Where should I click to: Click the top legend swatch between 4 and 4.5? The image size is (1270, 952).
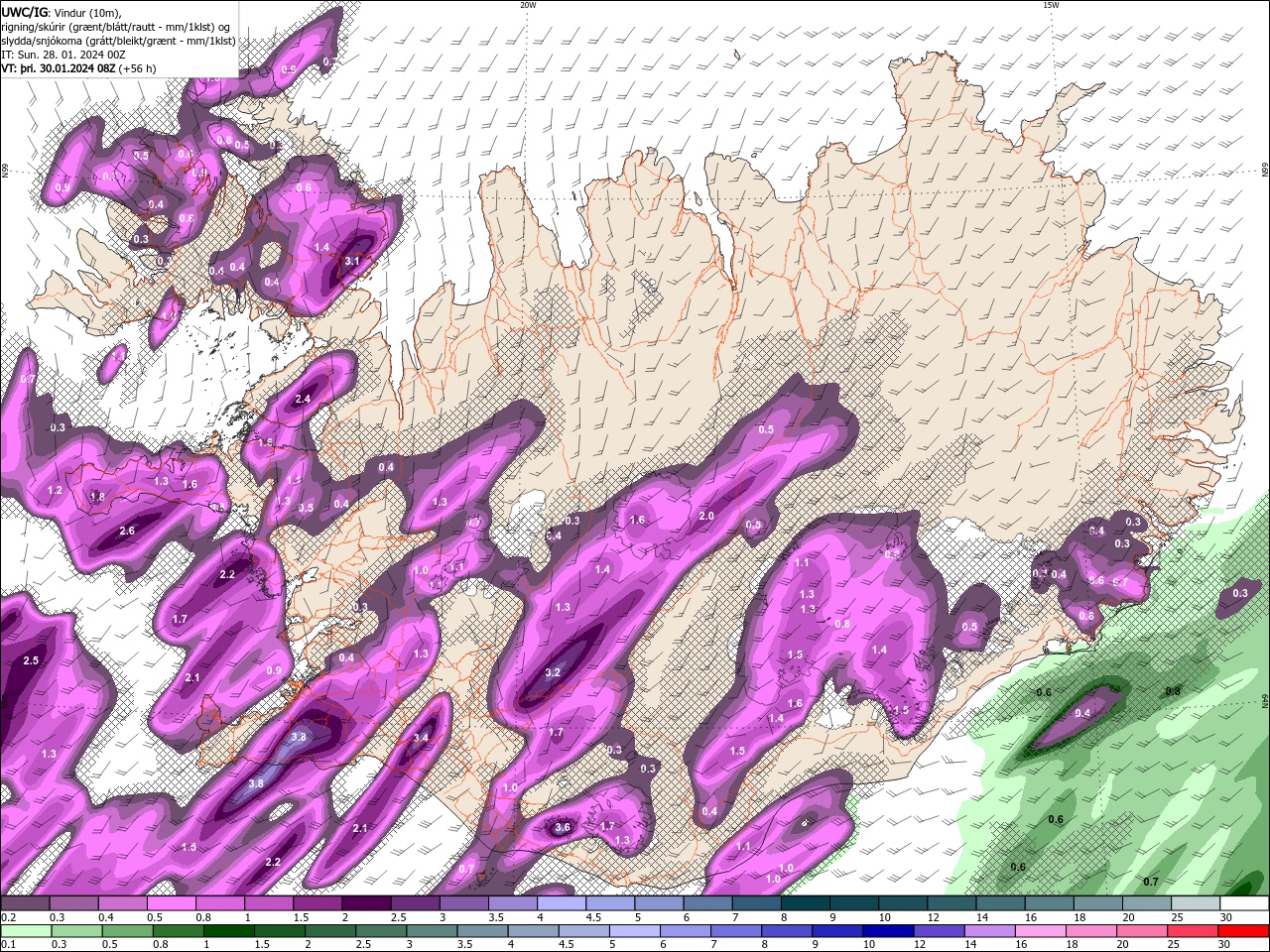point(562,903)
